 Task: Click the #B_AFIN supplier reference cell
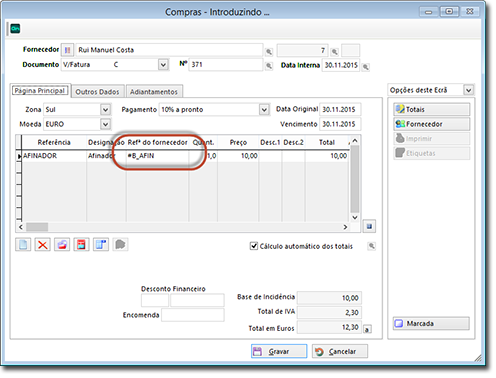pos(157,156)
